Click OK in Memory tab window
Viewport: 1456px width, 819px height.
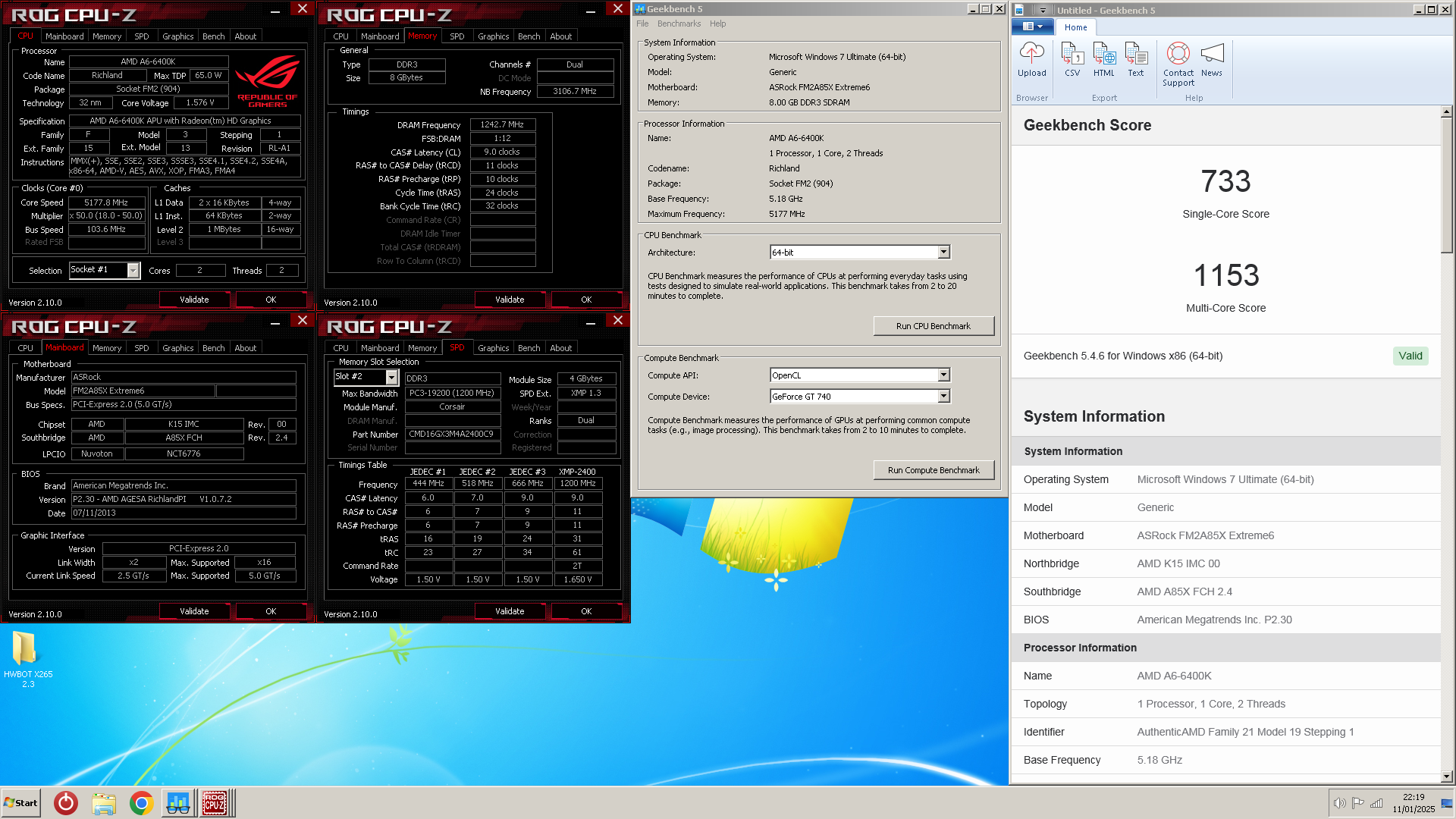tap(586, 300)
